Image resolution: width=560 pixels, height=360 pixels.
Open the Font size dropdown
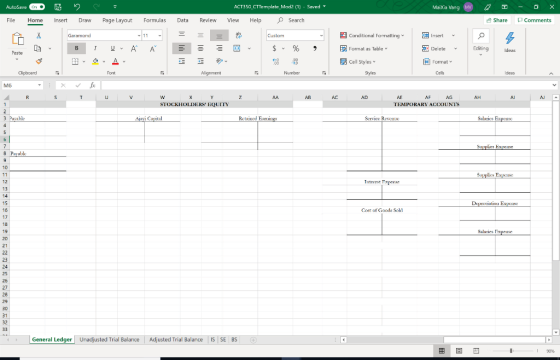(159, 35)
